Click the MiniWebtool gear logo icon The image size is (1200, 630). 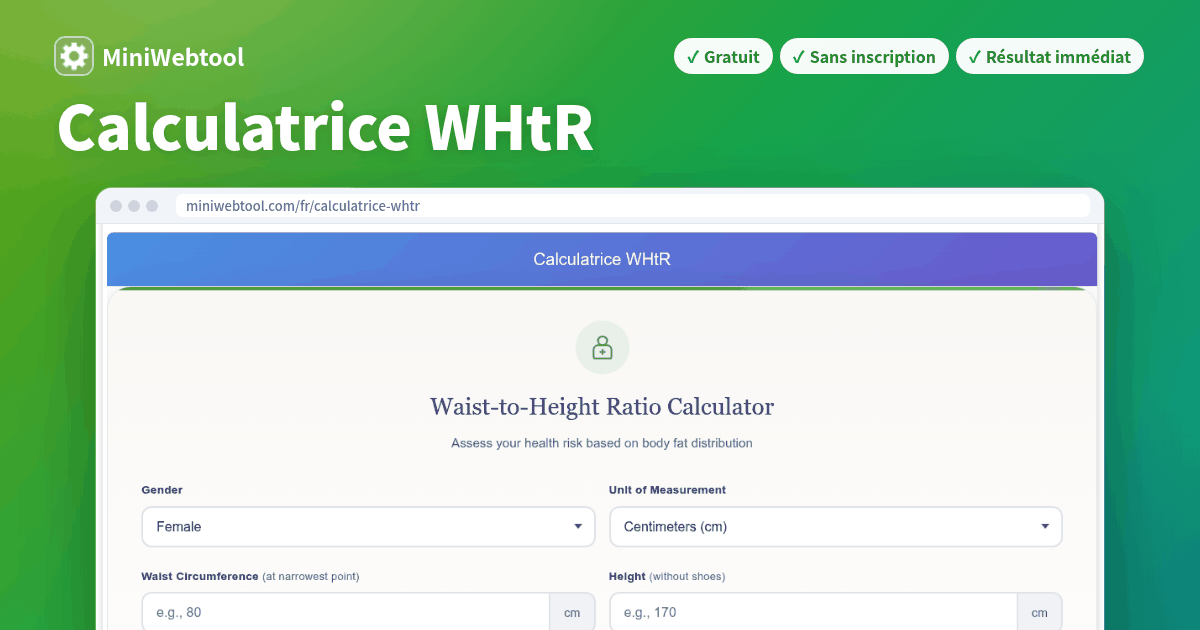tap(74, 57)
